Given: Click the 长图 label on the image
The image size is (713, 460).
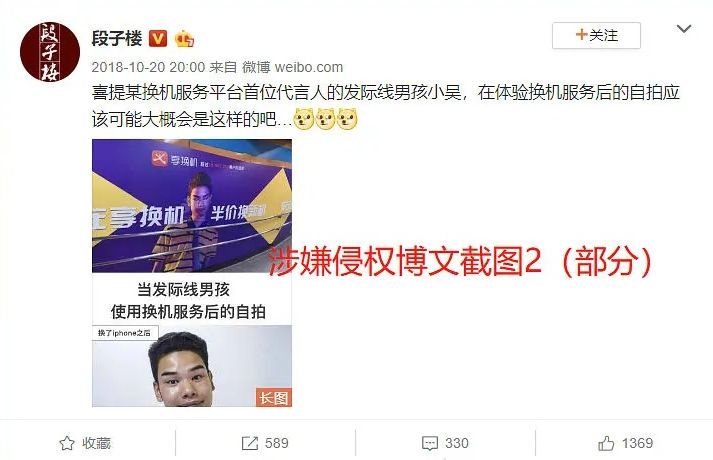Looking at the screenshot, I should [x=274, y=398].
